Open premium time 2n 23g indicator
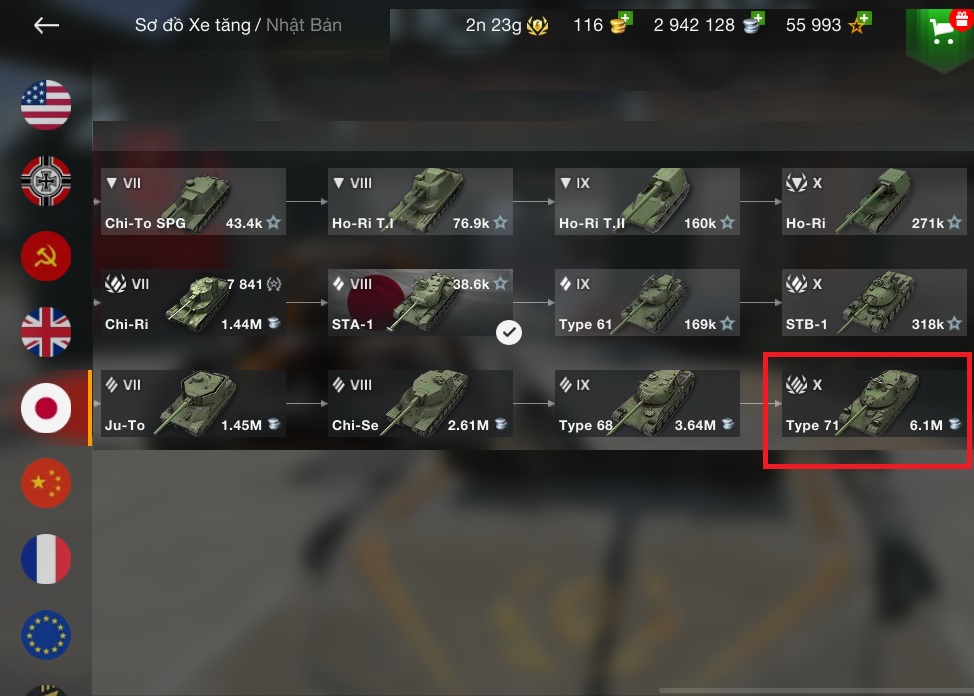 (506, 25)
